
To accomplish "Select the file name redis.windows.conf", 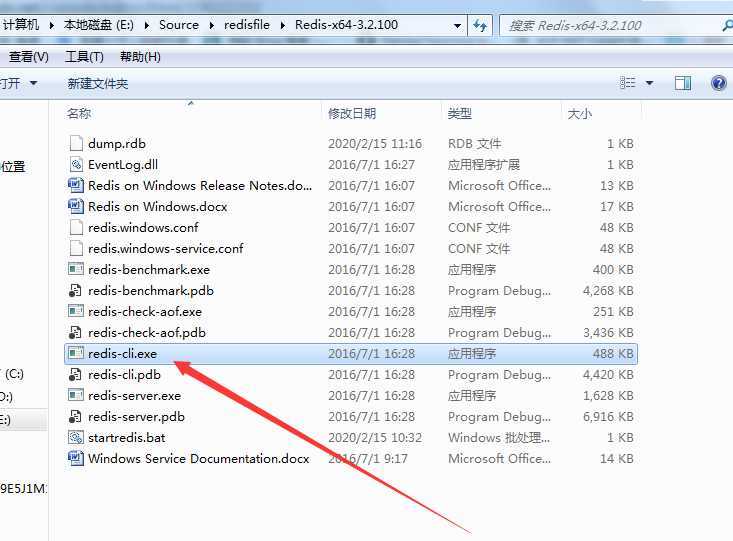I will click(143, 227).
